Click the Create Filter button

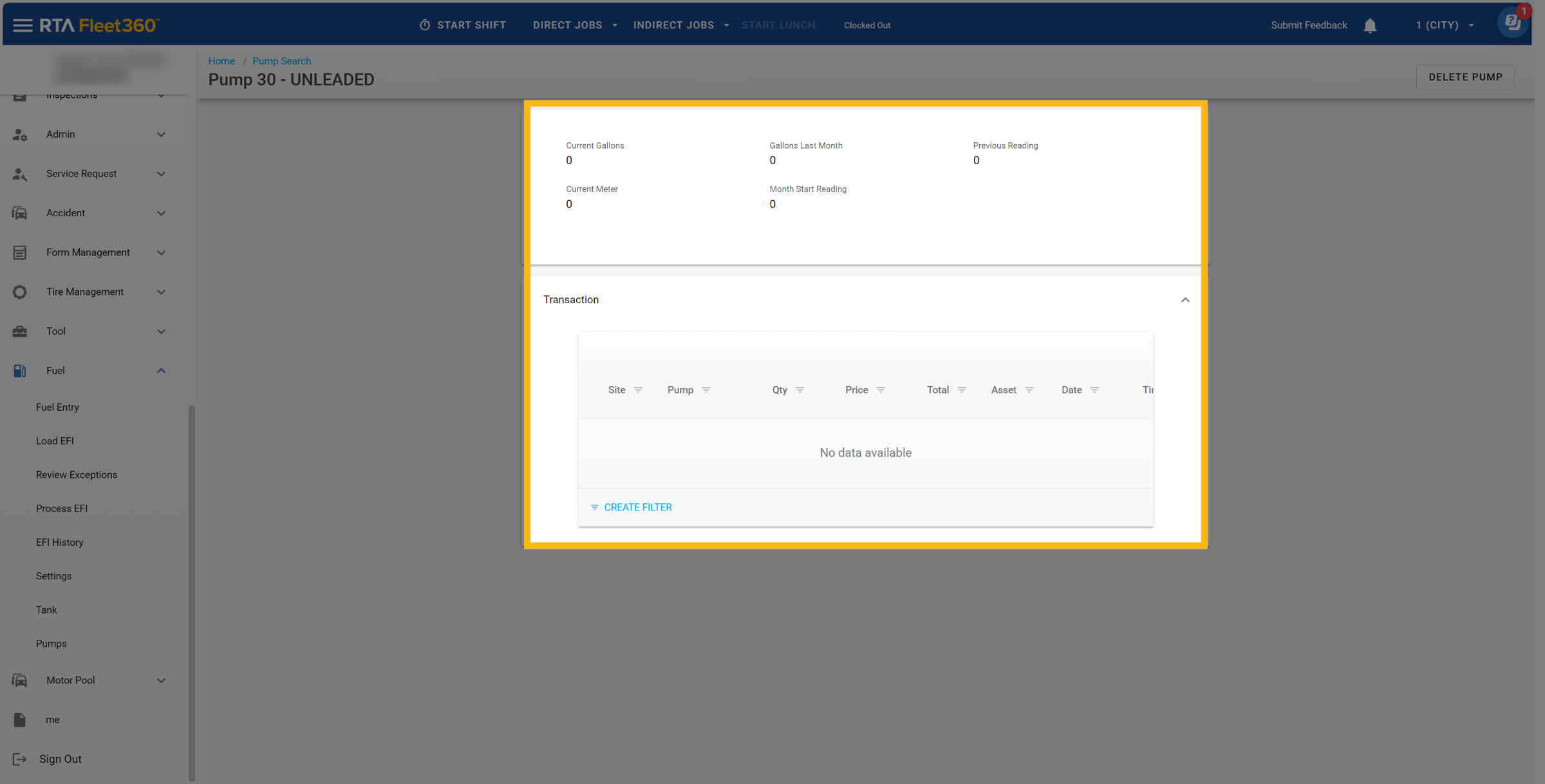coord(631,507)
